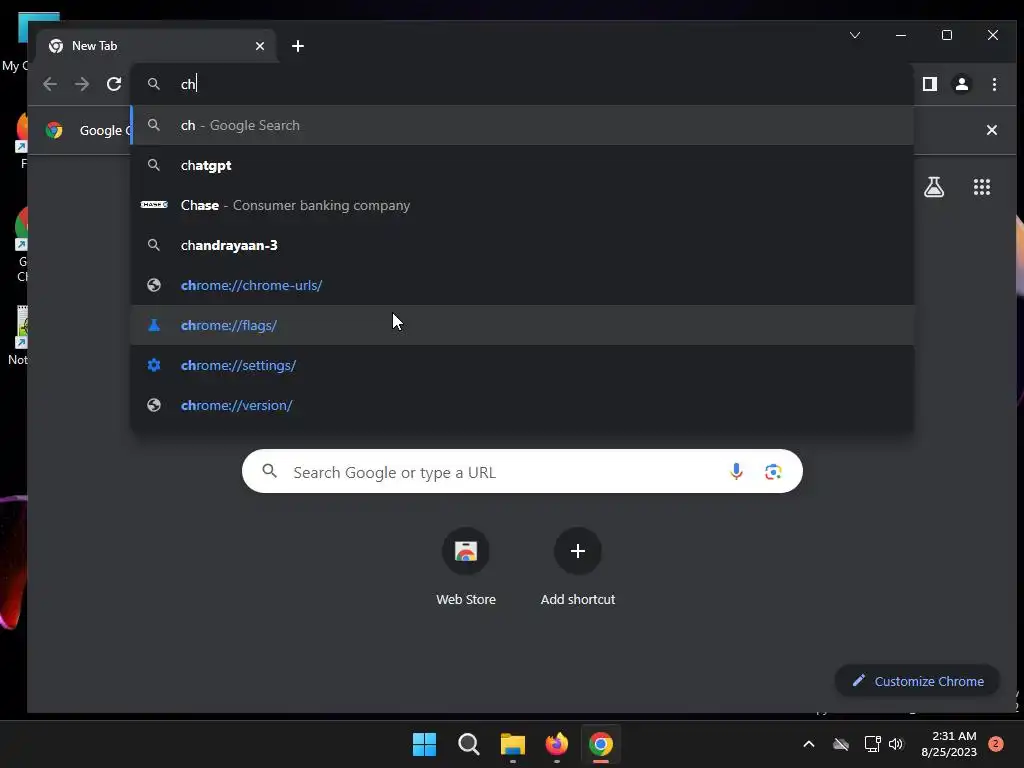This screenshot has width=1024, height=768.
Task: Open the notification badge showing 2
Action: (996, 744)
